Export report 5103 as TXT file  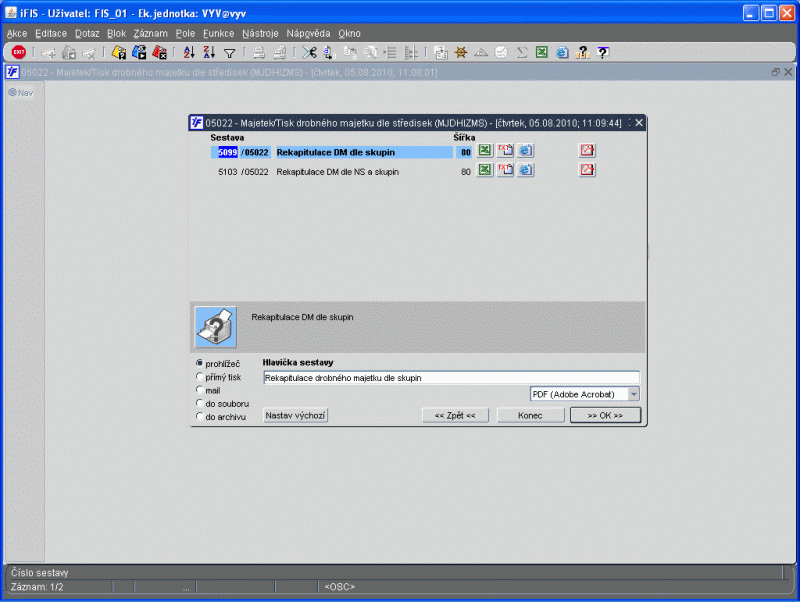505,170
